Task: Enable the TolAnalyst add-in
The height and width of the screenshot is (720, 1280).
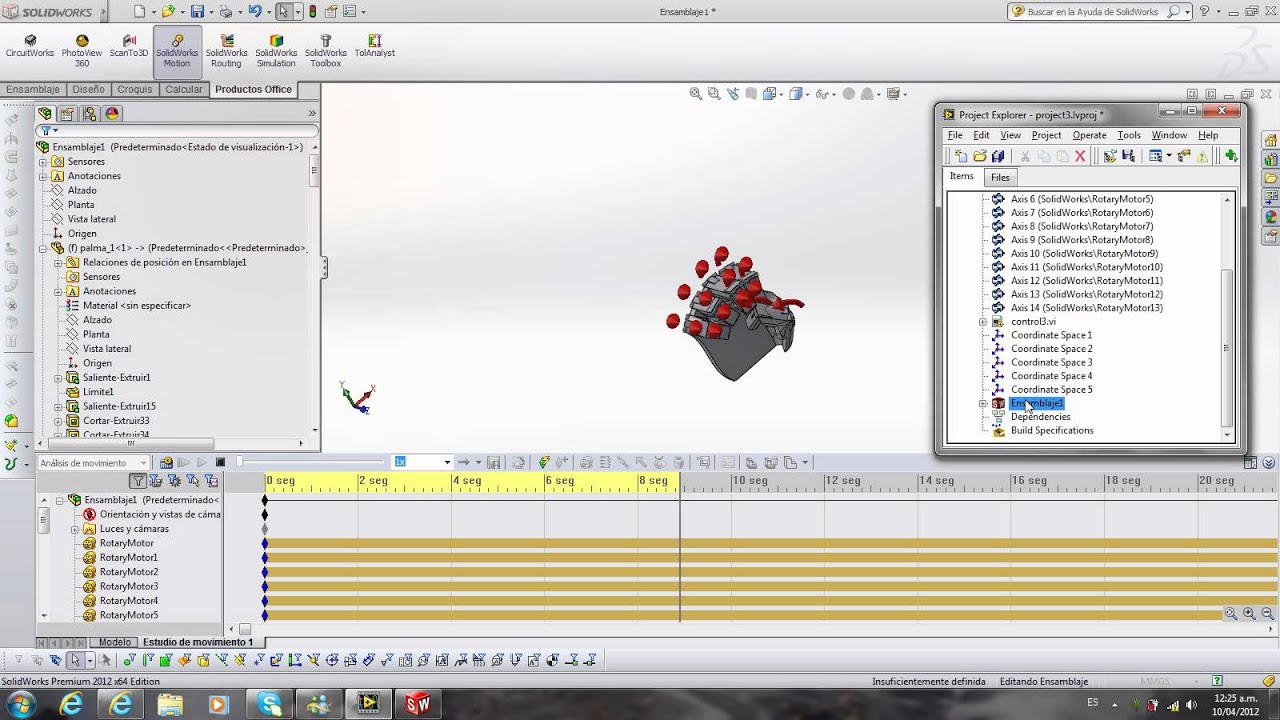Action: (375, 47)
